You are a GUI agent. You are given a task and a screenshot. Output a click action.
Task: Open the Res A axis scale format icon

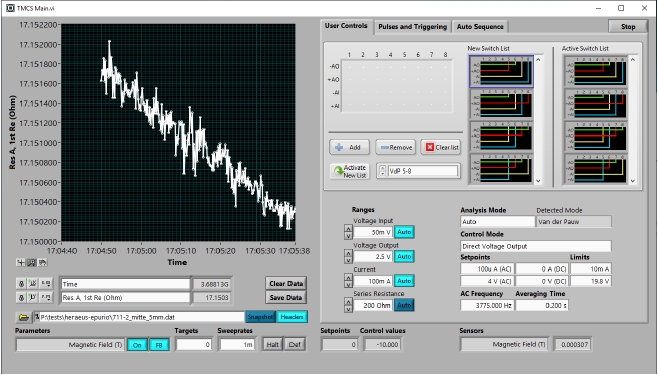coord(46,297)
